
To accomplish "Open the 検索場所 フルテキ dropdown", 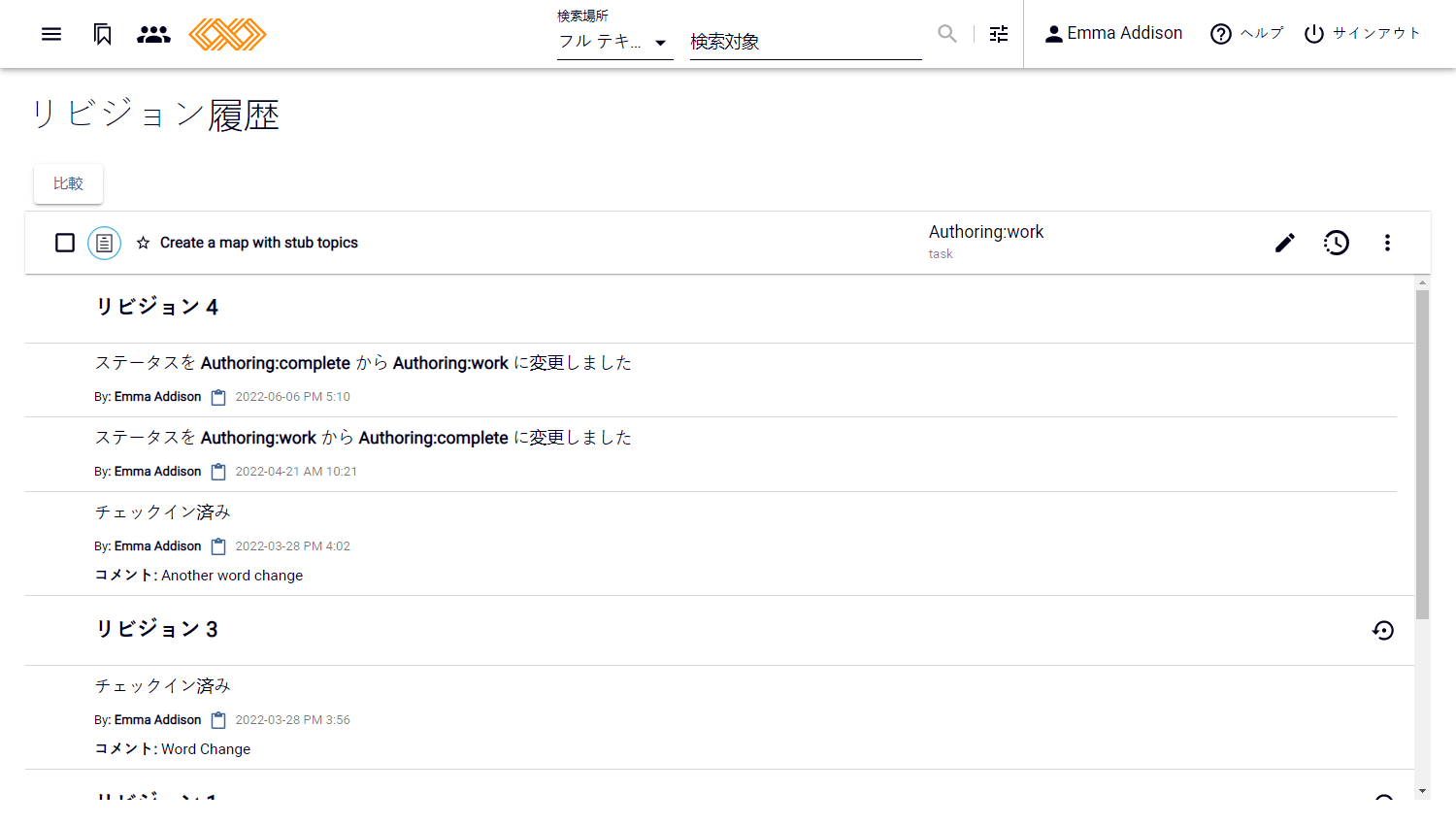I will pos(614,42).
